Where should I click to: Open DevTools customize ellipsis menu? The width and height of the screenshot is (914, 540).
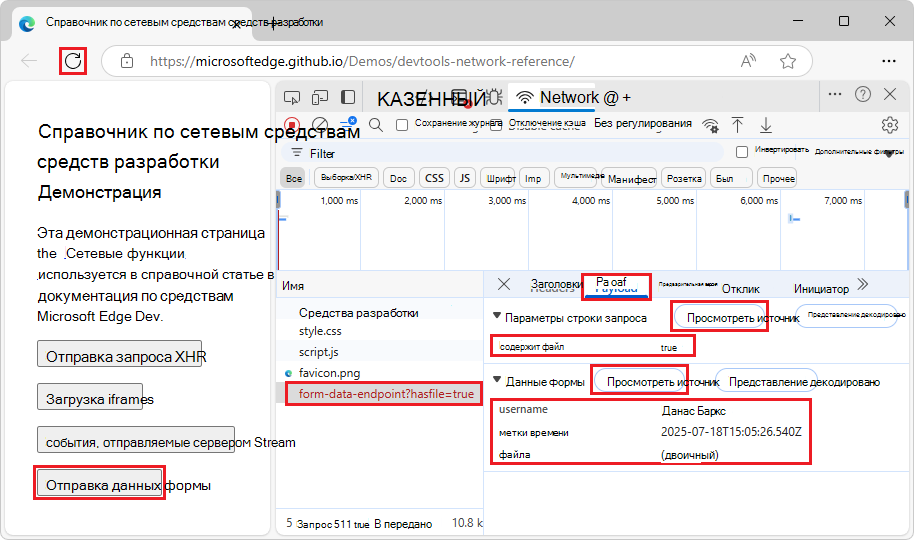point(835,94)
